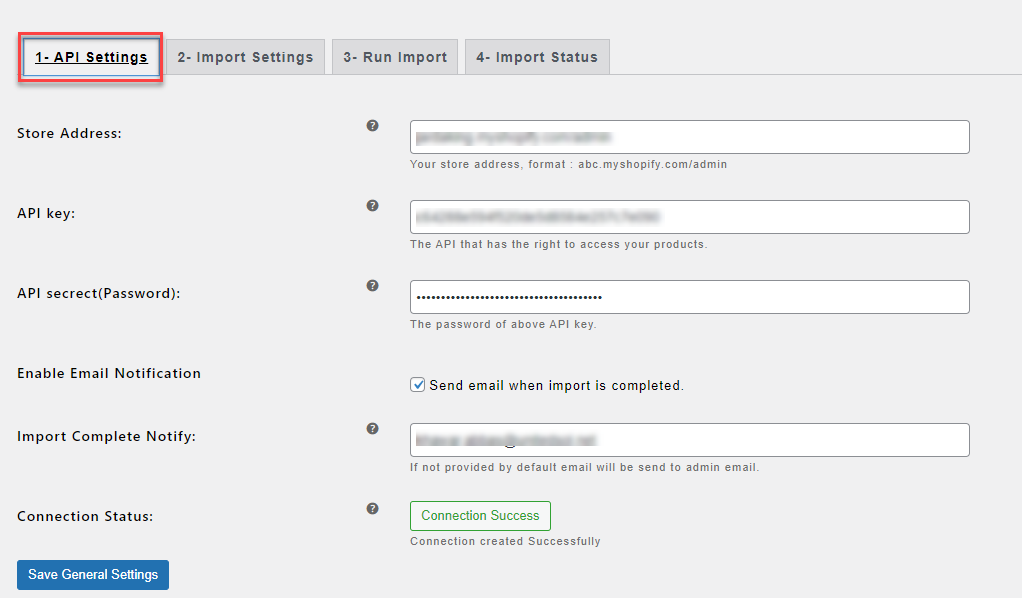The height and width of the screenshot is (598, 1022).
Task: Click the 'Enable Email Notification' label text
Action: [x=109, y=373]
